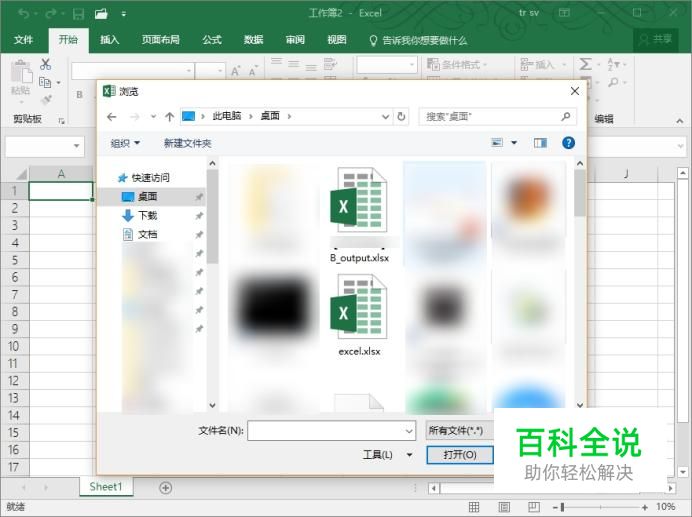The width and height of the screenshot is (692, 517).
Task: Click the Open button
Action: [460, 455]
